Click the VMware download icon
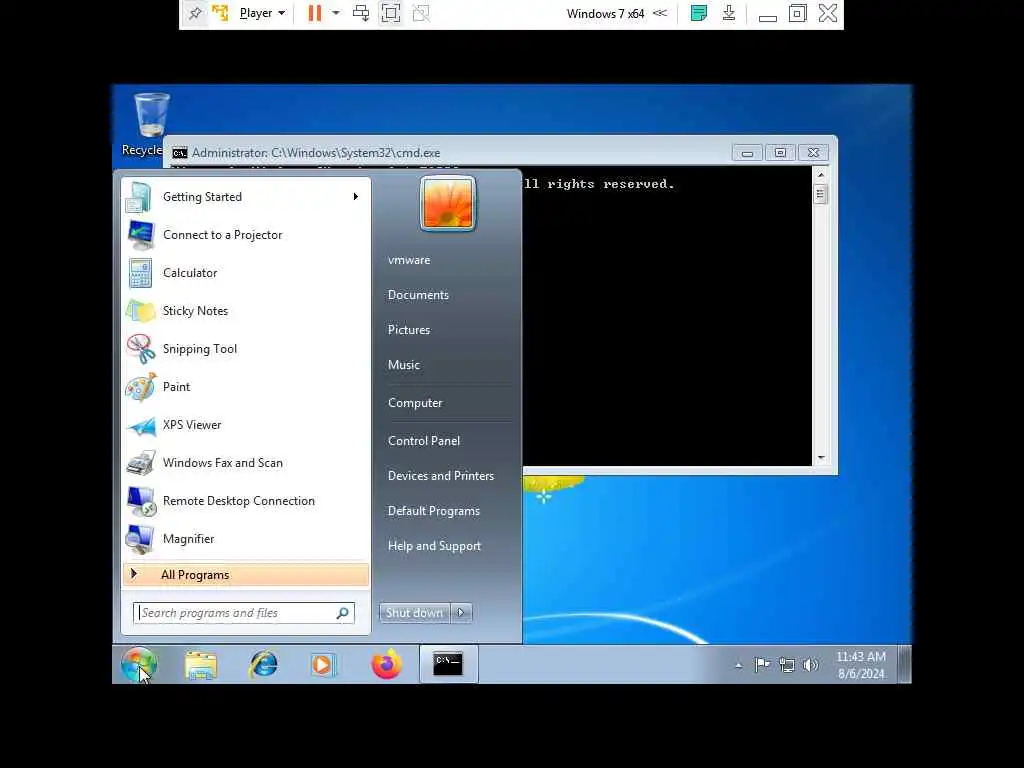The width and height of the screenshot is (1024, 768). point(729,13)
